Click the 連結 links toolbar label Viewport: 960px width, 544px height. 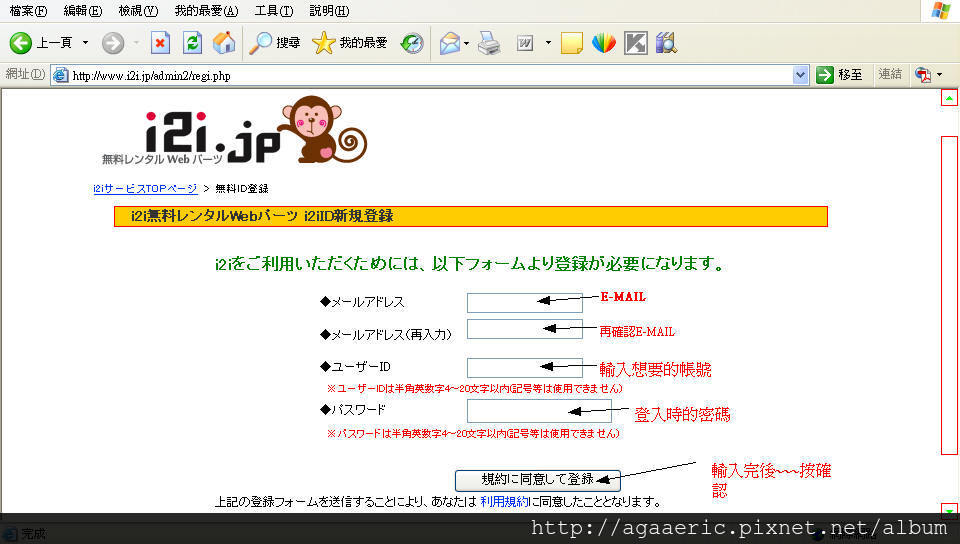click(x=890, y=74)
